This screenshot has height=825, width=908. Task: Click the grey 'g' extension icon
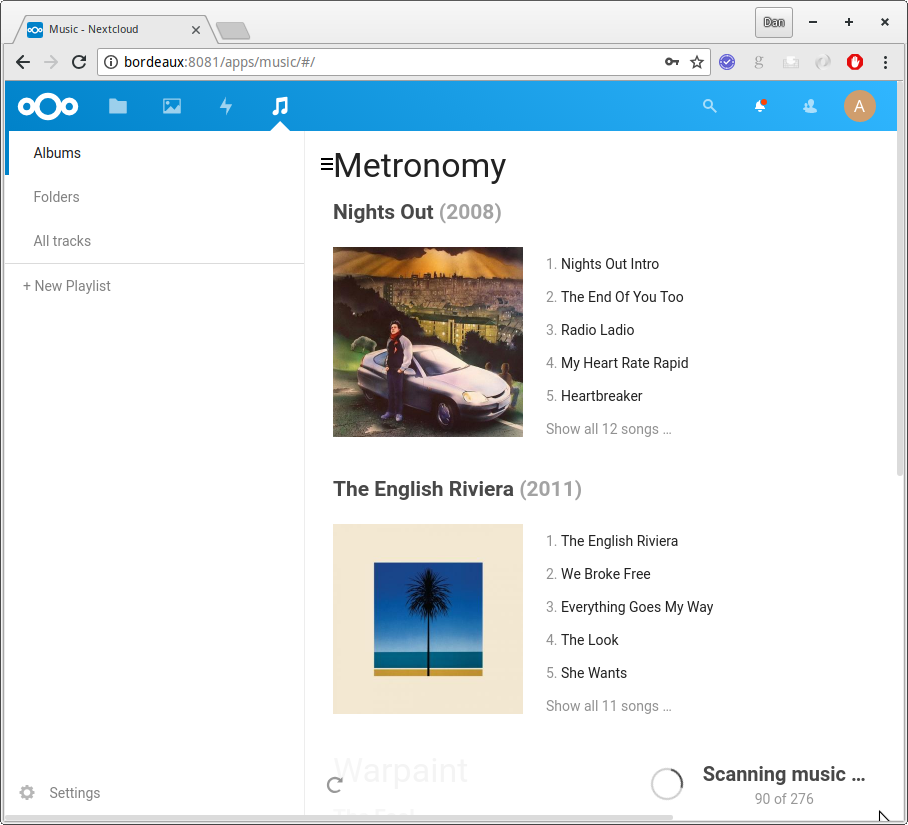(759, 62)
